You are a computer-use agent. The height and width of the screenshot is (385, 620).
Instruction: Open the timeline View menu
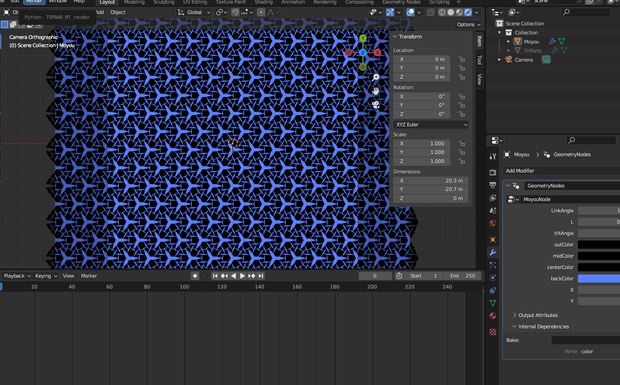[68, 276]
